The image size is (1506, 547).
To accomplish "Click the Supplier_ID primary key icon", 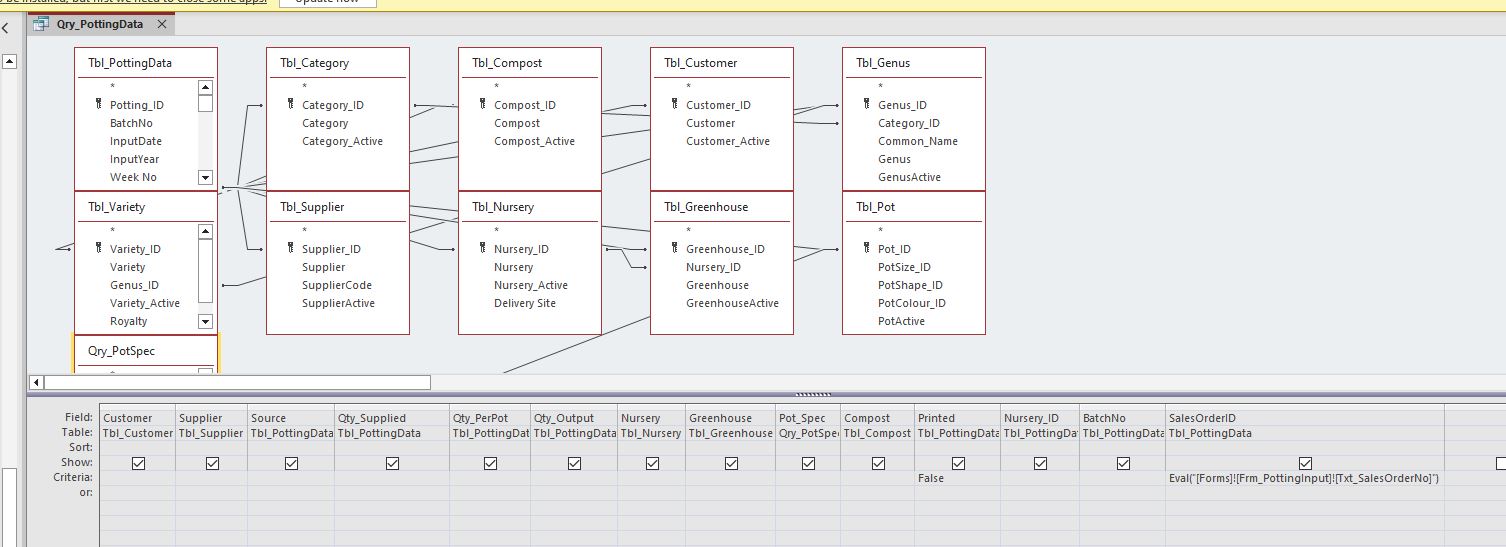I will click(291, 248).
